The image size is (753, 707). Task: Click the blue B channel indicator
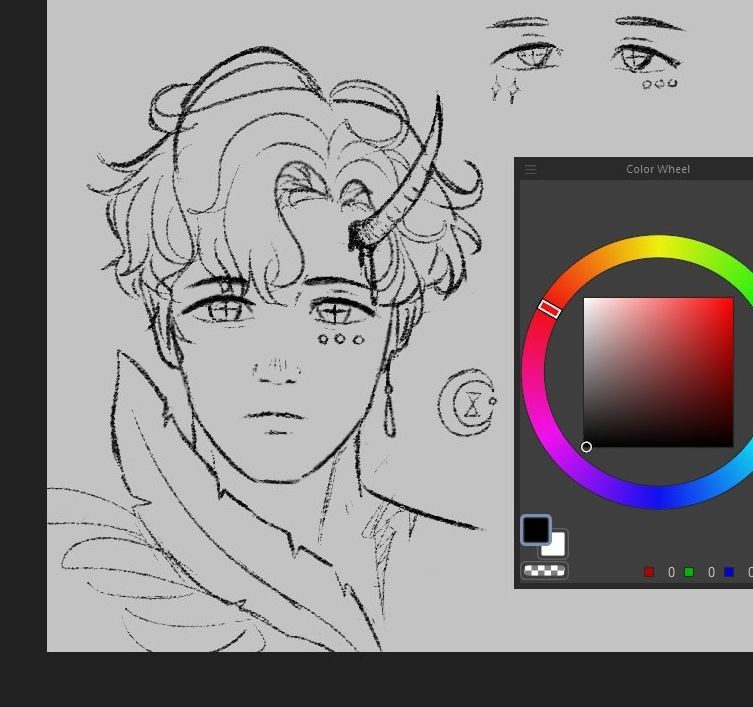[x=729, y=572]
